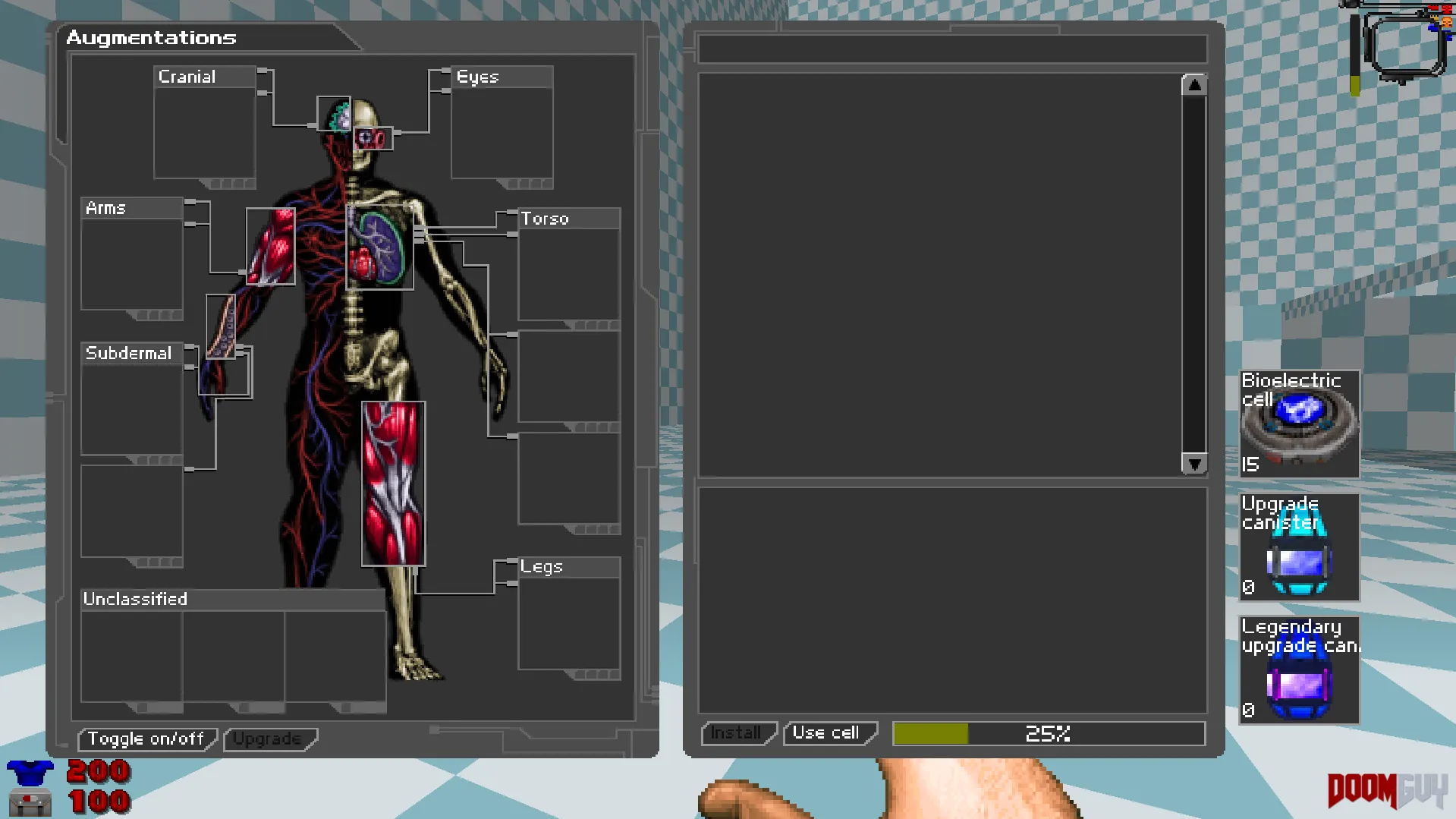Click the Subdermal label
Screen dimensions: 1456x819
tap(128, 353)
